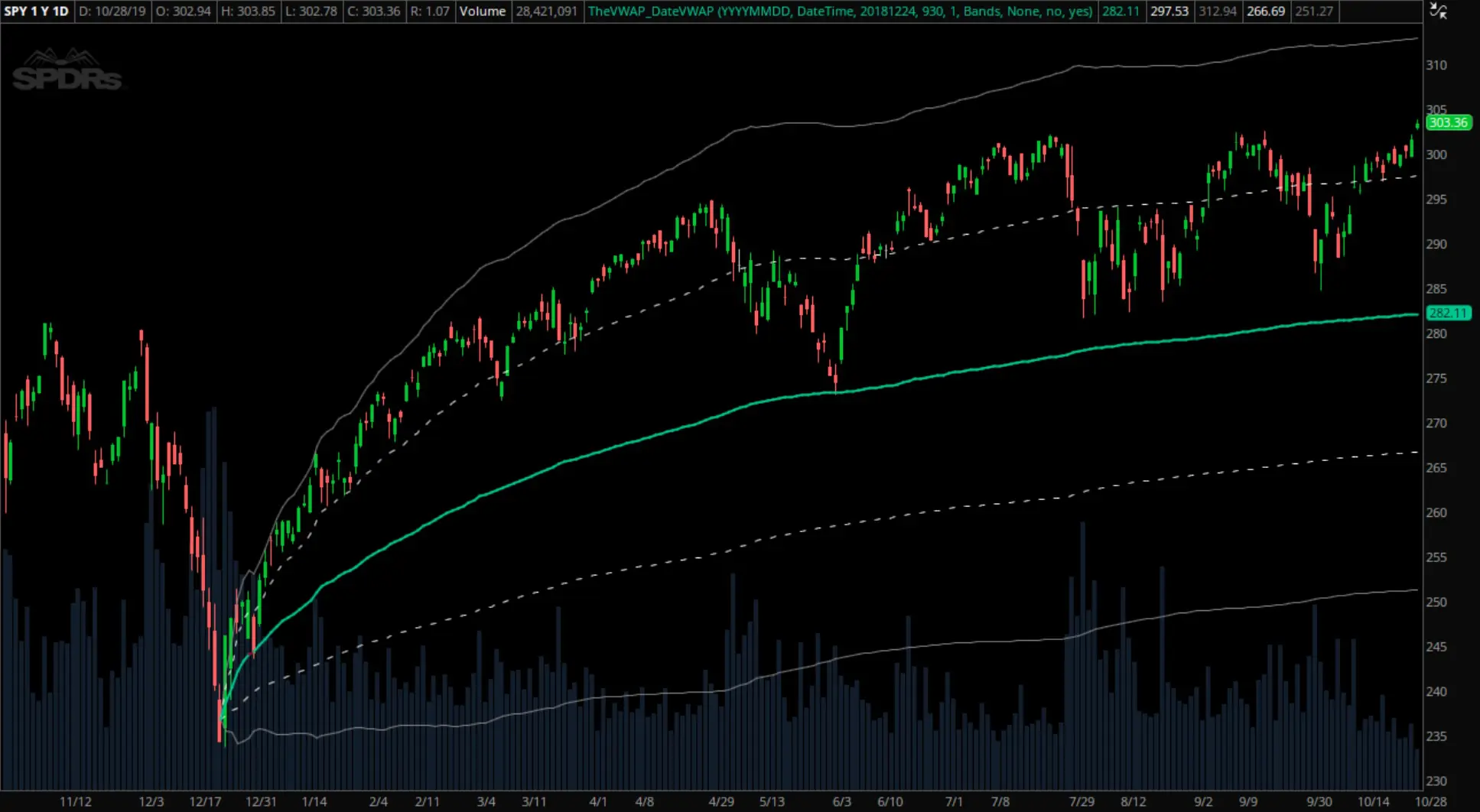
Task: Click the Volume study label
Action: [x=482, y=11]
